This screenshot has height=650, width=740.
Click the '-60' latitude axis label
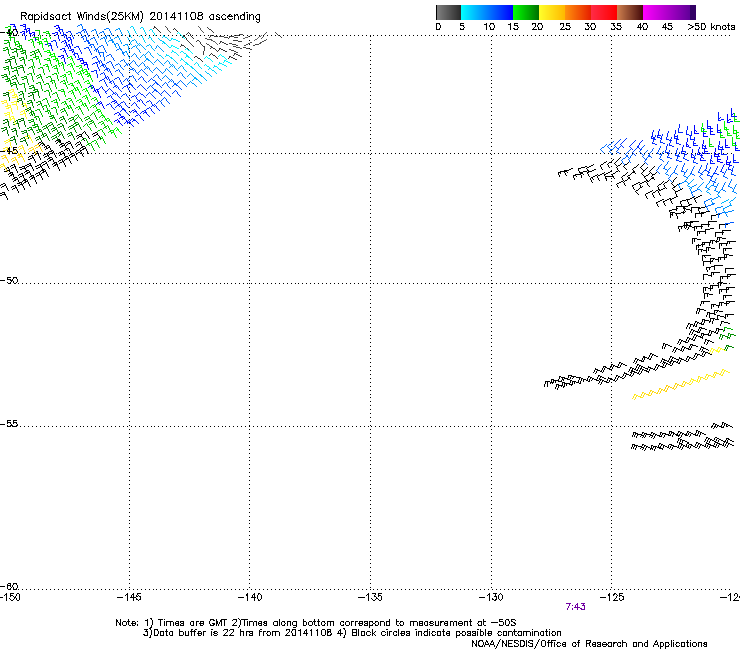9,586
